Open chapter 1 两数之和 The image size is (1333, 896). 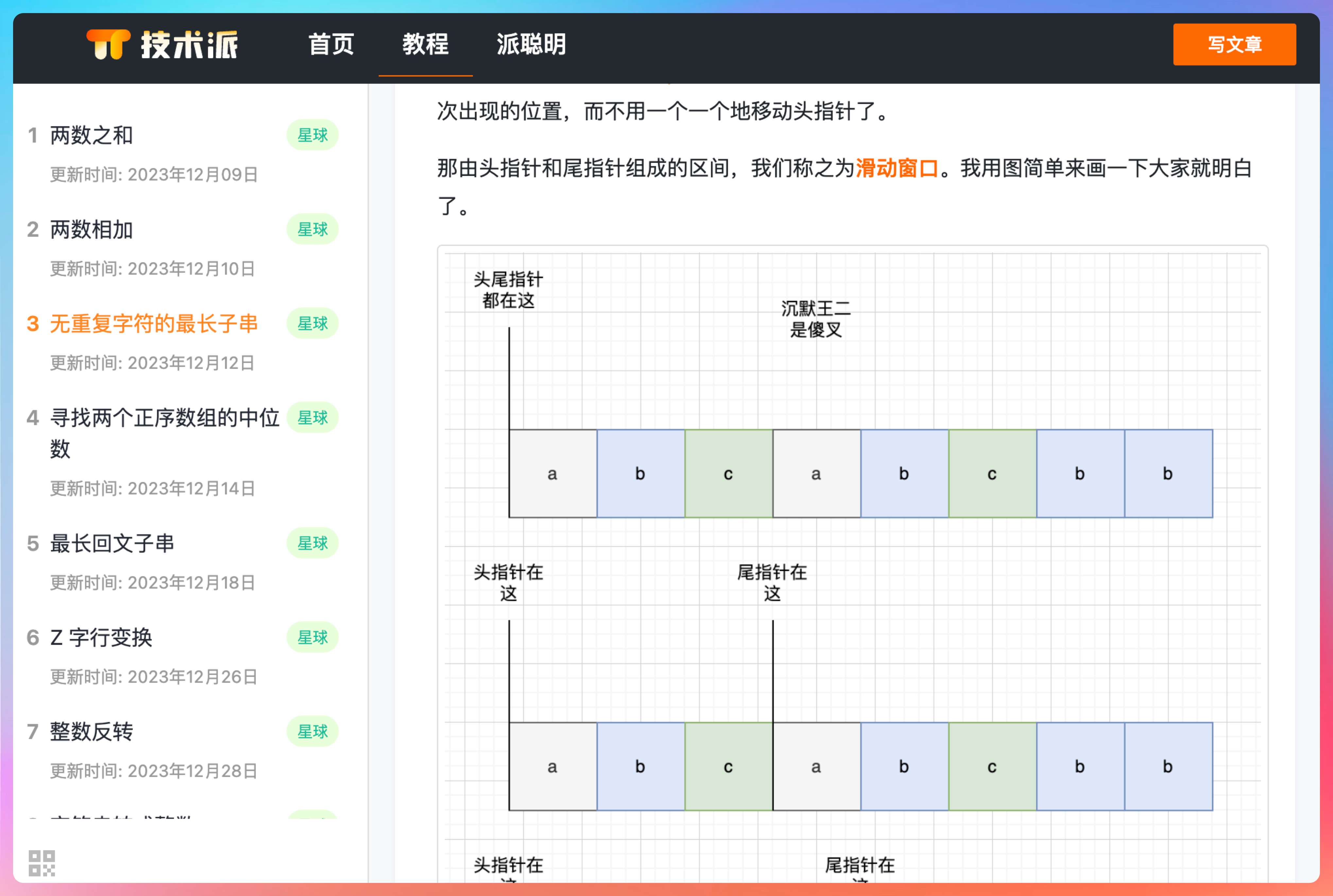click(92, 135)
